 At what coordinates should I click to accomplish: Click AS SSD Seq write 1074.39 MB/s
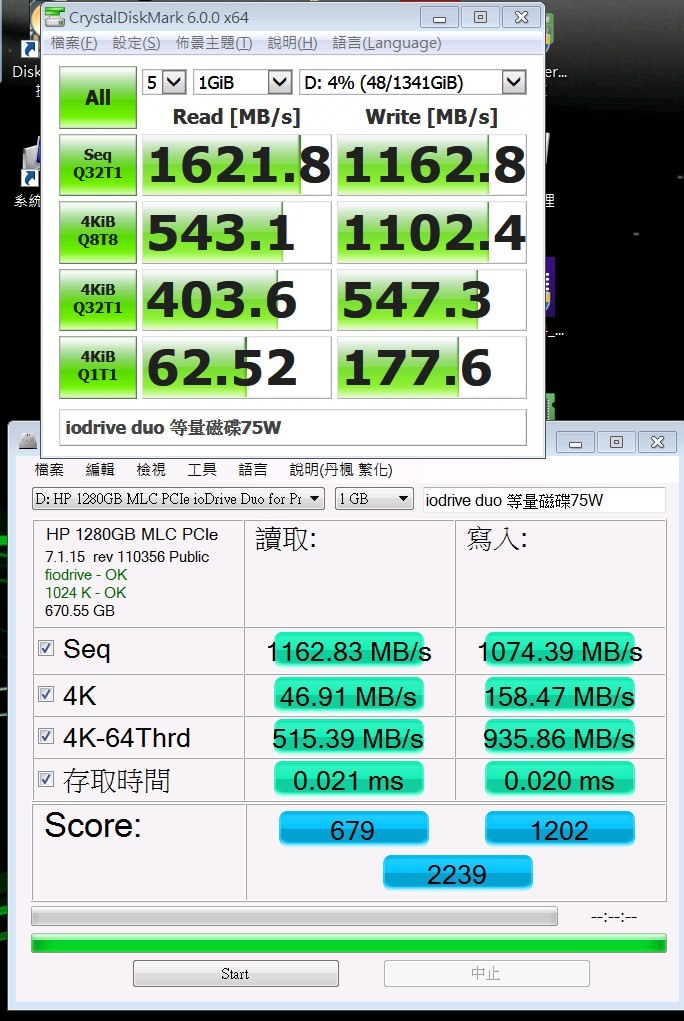pyautogui.click(x=560, y=650)
